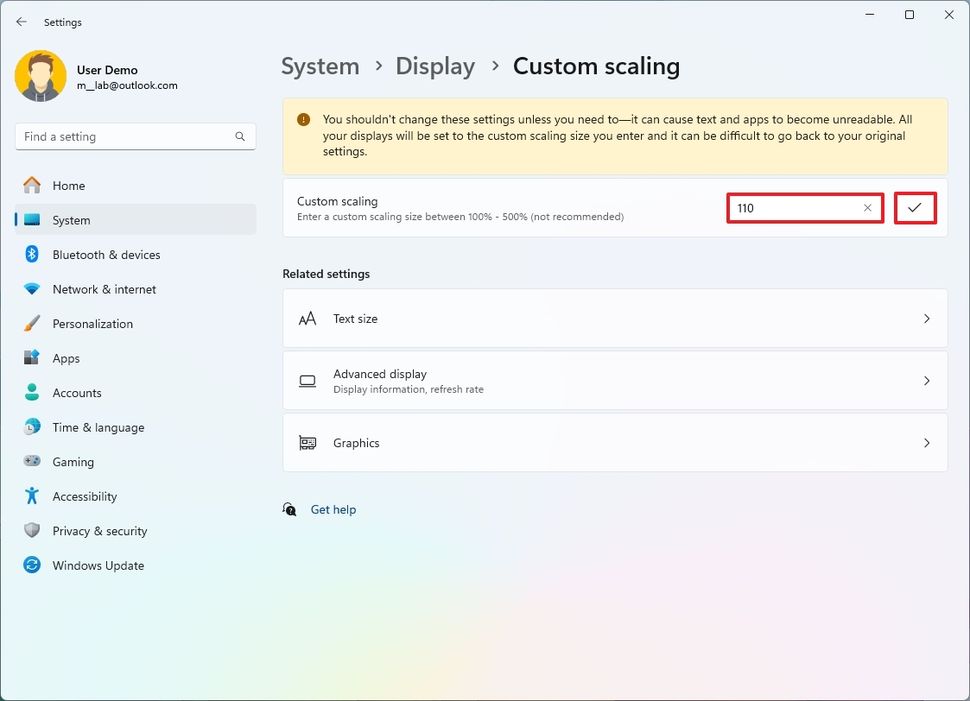
Task: Expand the Graphics settings
Action: 612,443
